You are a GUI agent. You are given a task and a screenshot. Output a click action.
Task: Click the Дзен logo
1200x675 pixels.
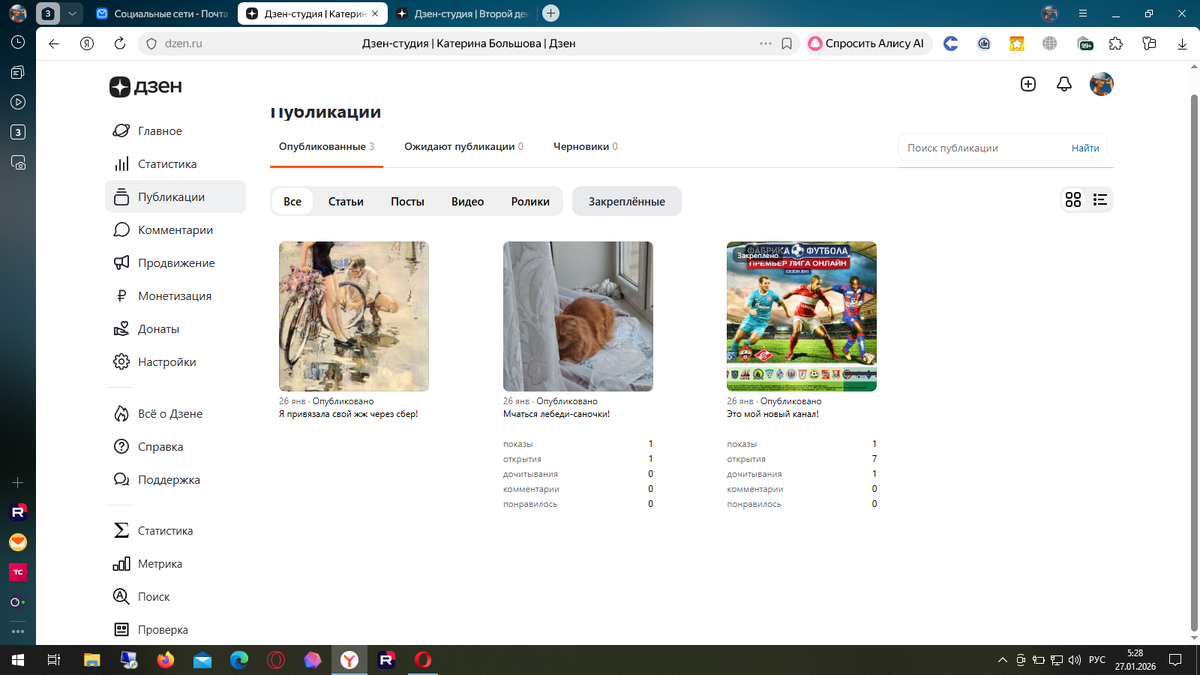146,87
